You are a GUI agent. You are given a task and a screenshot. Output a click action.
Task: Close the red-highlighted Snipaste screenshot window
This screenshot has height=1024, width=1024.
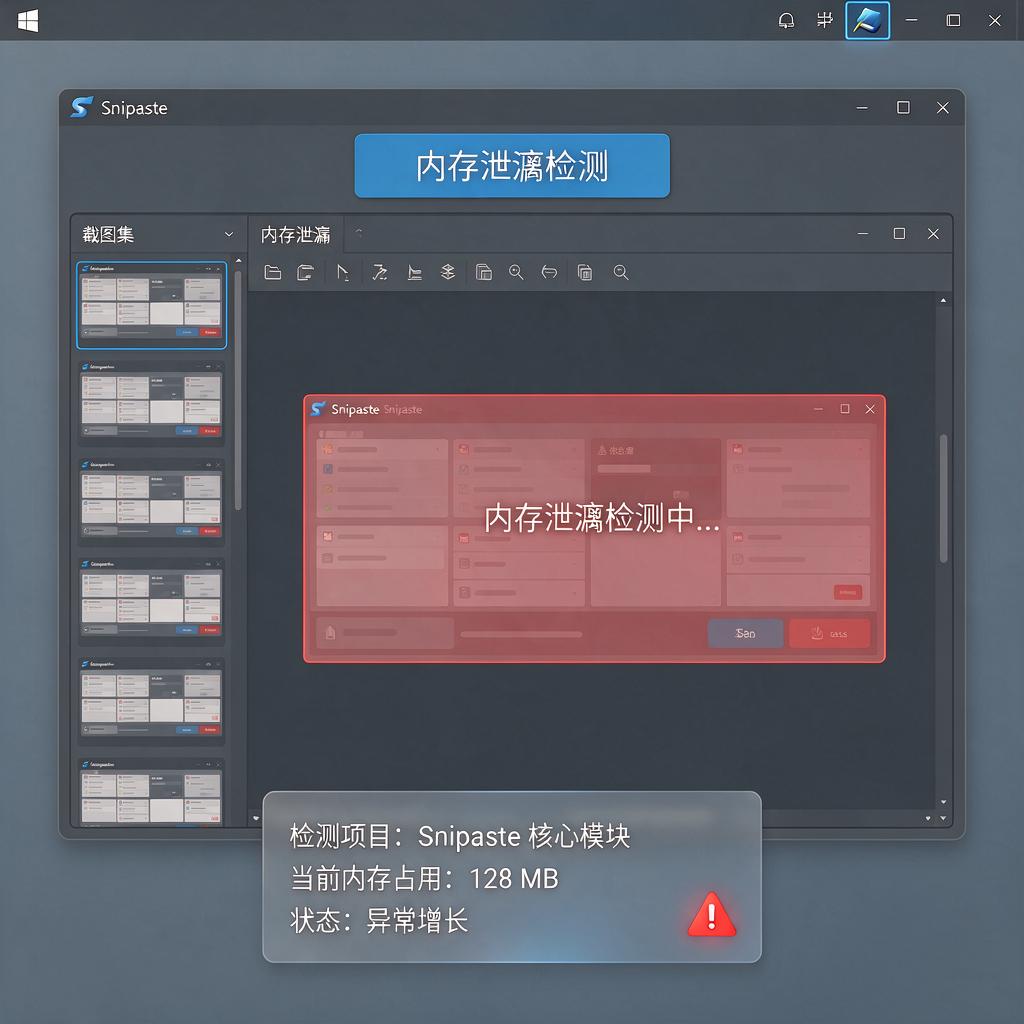click(870, 409)
